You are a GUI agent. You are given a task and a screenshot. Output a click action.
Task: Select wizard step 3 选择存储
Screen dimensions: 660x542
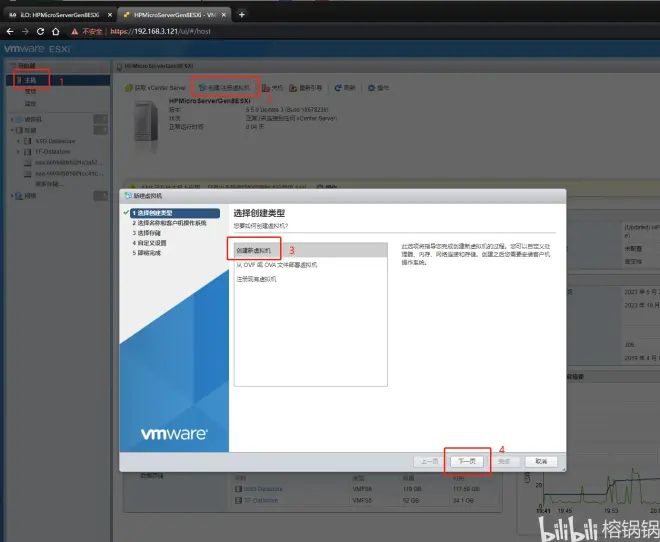(x=146, y=233)
